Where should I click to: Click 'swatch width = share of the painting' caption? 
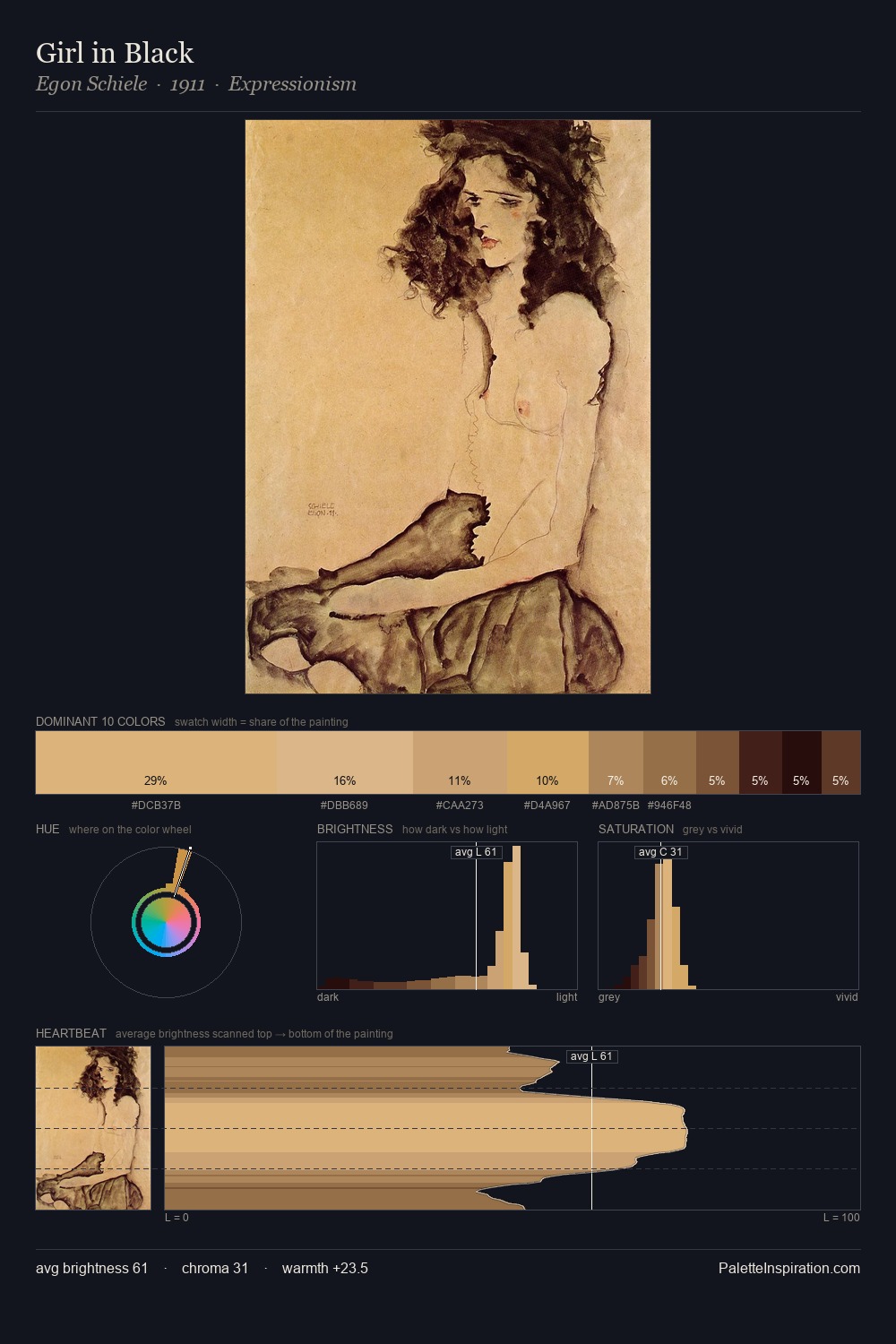pos(262,722)
